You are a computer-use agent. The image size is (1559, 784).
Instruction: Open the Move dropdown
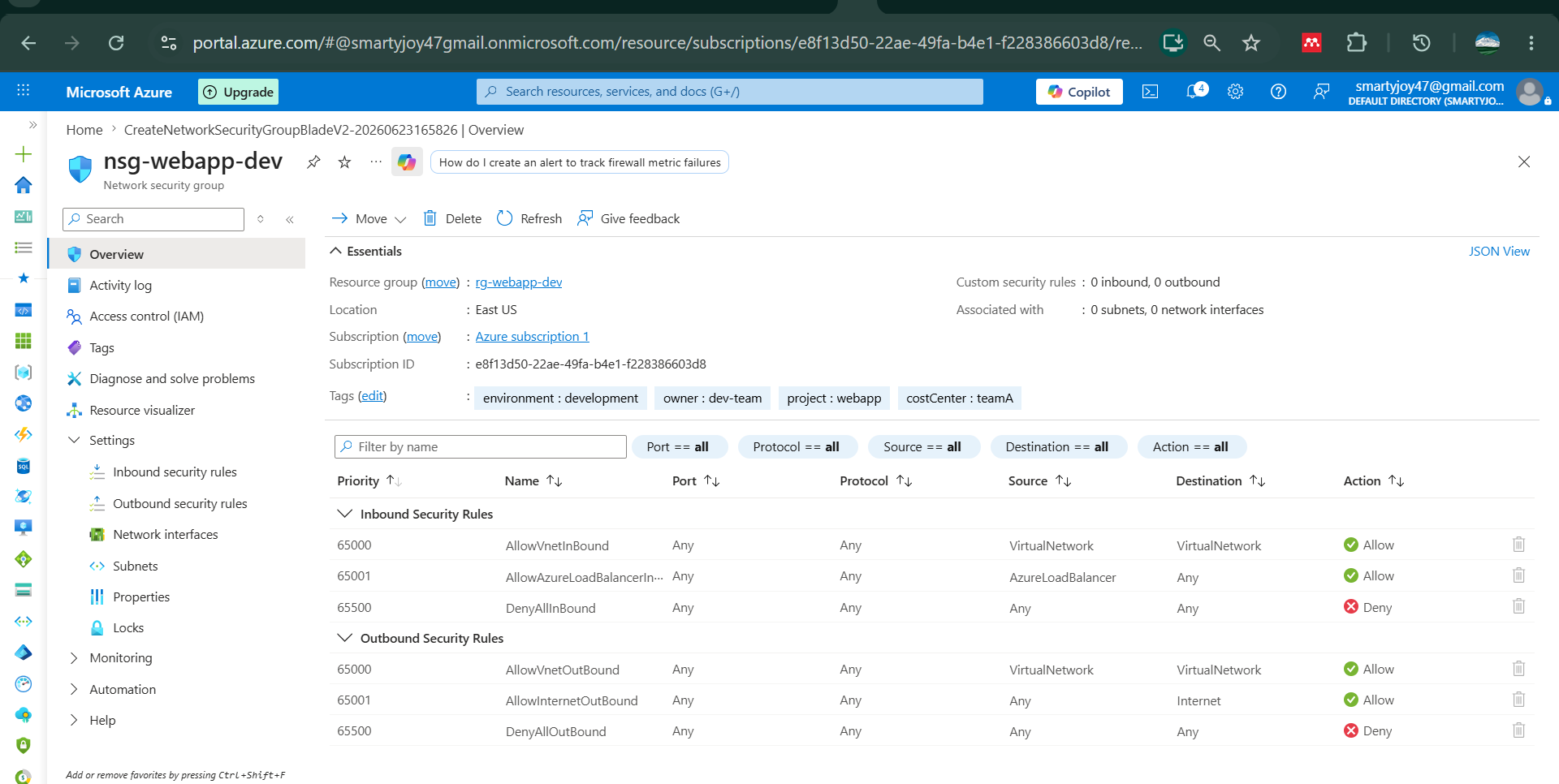point(369,218)
